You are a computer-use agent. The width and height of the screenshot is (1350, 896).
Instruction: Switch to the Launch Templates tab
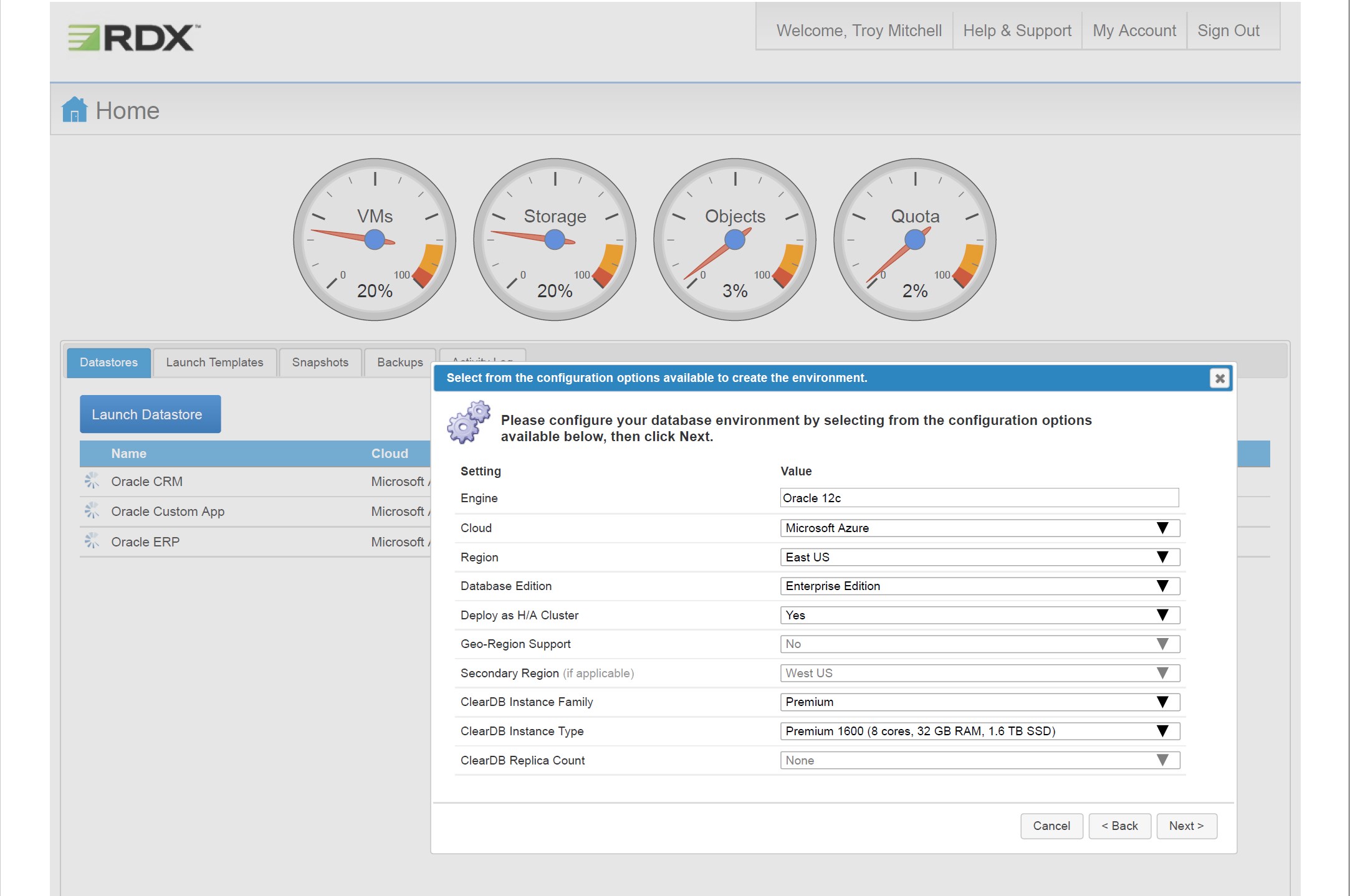click(x=214, y=362)
